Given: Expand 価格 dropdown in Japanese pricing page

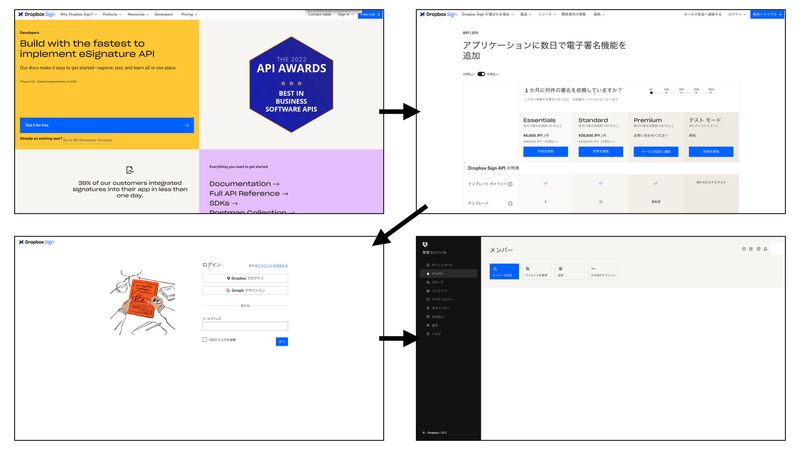Looking at the screenshot, I should pos(598,14).
